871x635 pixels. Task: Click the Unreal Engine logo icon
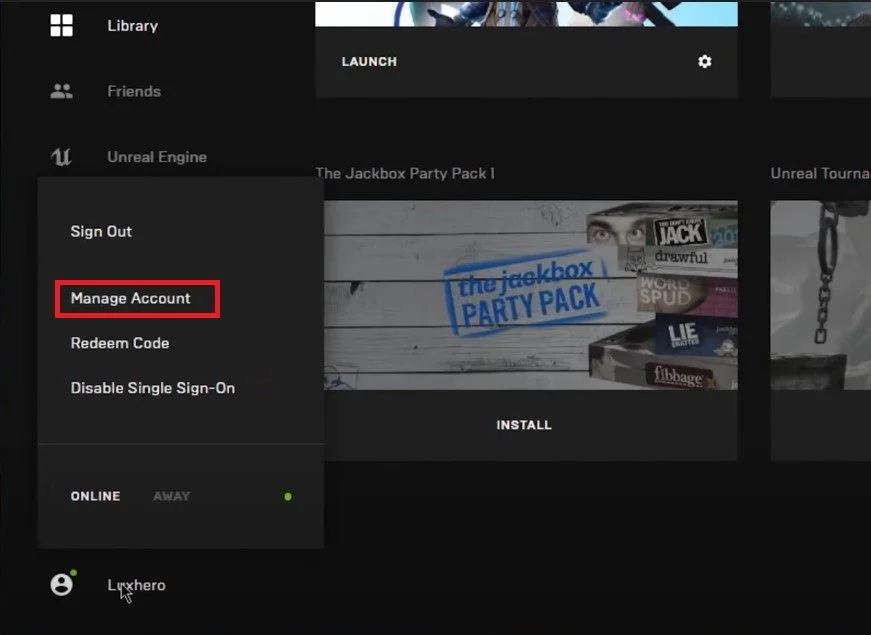[x=61, y=157]
